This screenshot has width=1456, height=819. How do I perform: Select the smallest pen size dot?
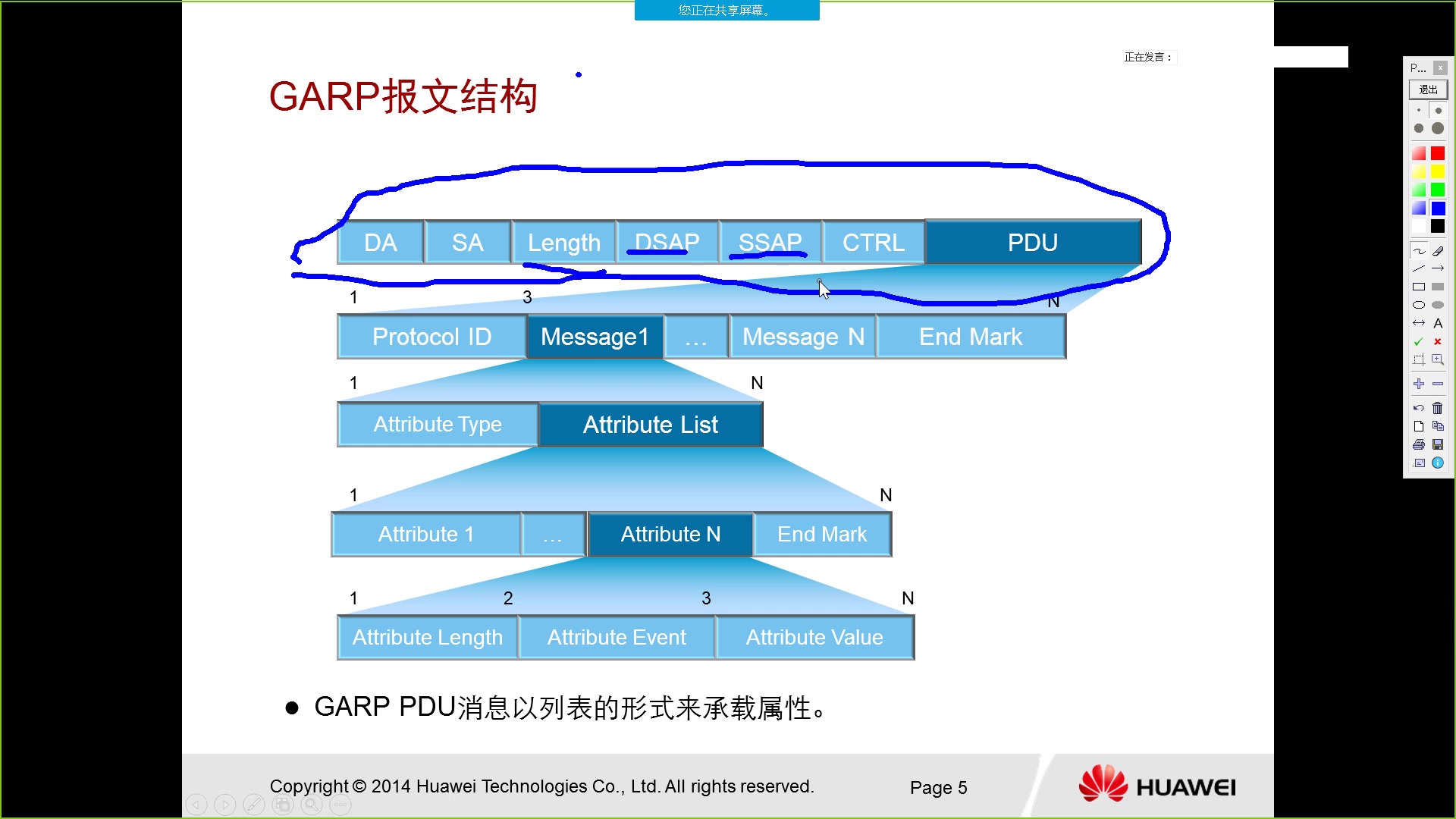pos(1419,111)
